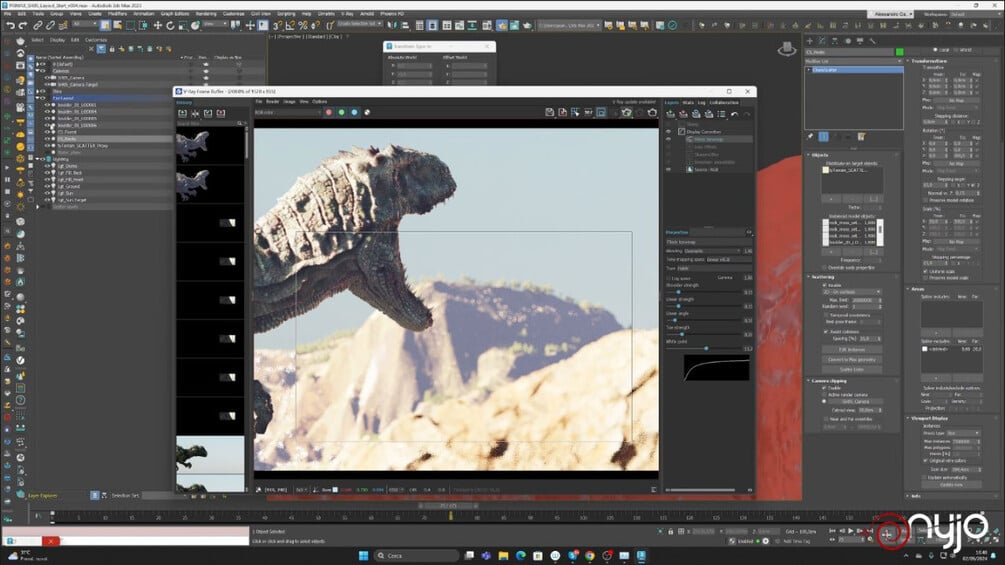Click the first dinosaur history thumbnail
The height and width of the screenshot is (565, 1005).
pos(210,146)
